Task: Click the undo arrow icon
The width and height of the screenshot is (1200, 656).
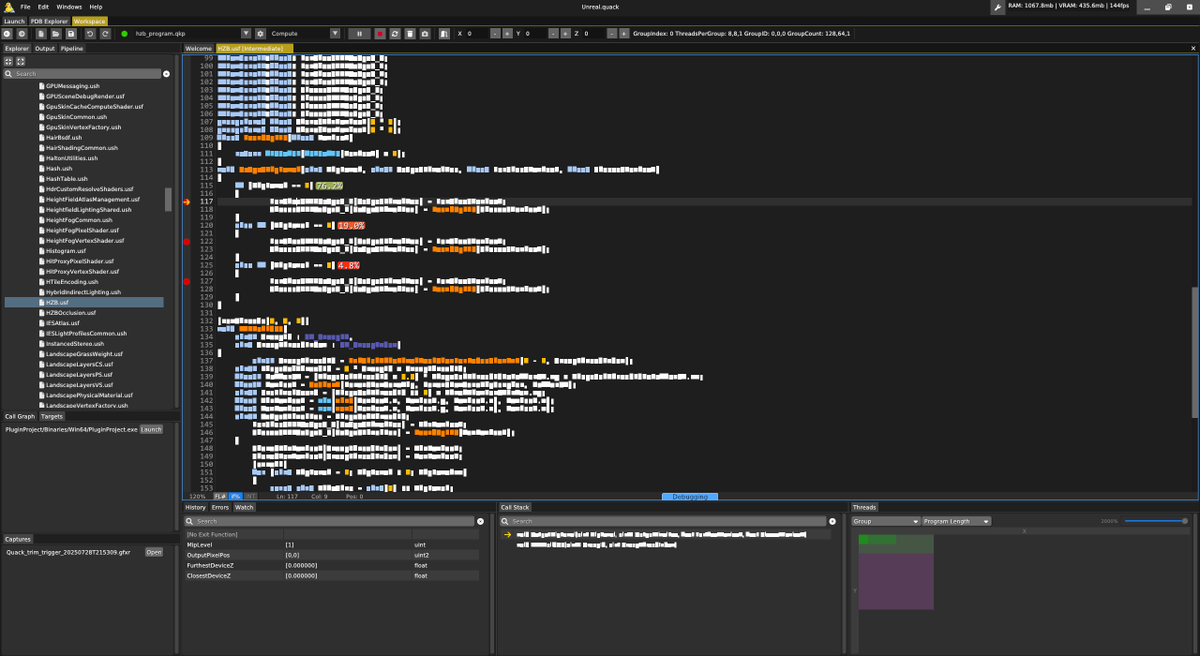Action: (90, 33)
